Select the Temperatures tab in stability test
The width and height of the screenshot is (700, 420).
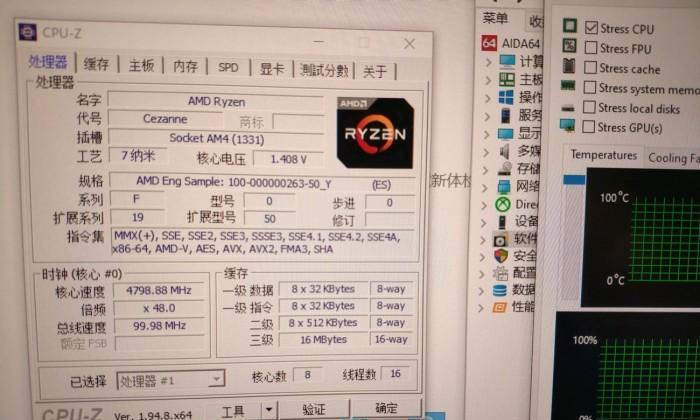pyautogui.click(x=604, y=155)
